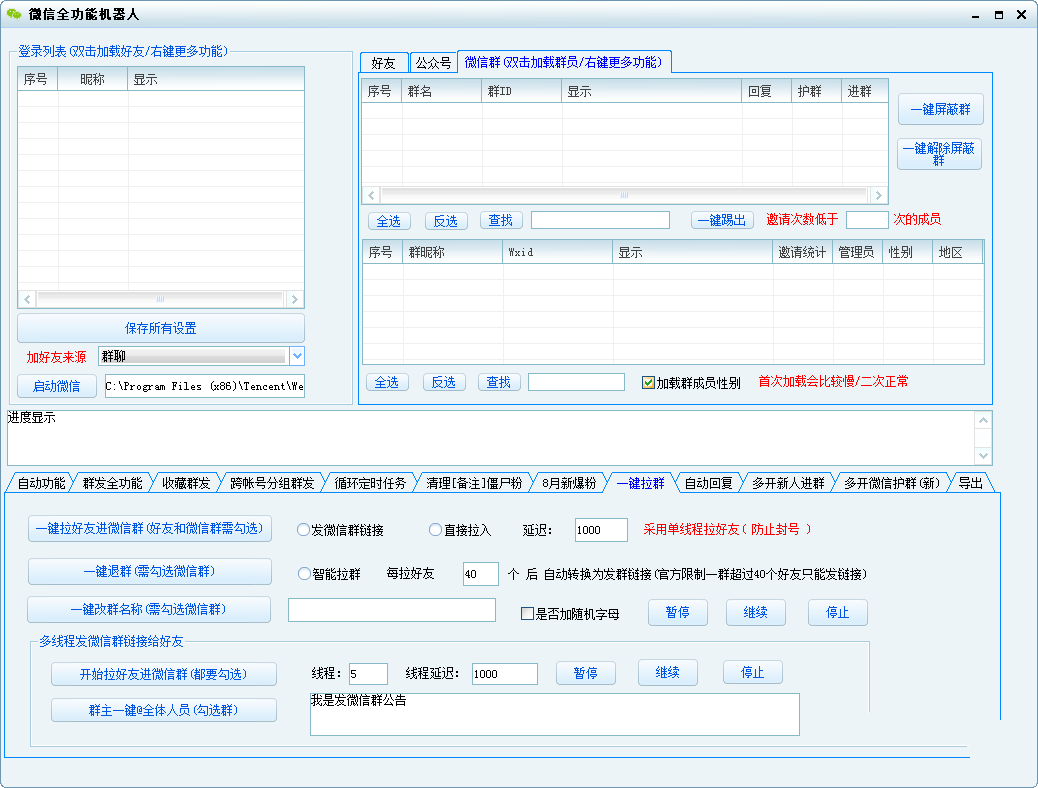This screenshot has height=788, width=1038.
Task: Click the 一键屏蔽群 button
Action: point(941,109)
